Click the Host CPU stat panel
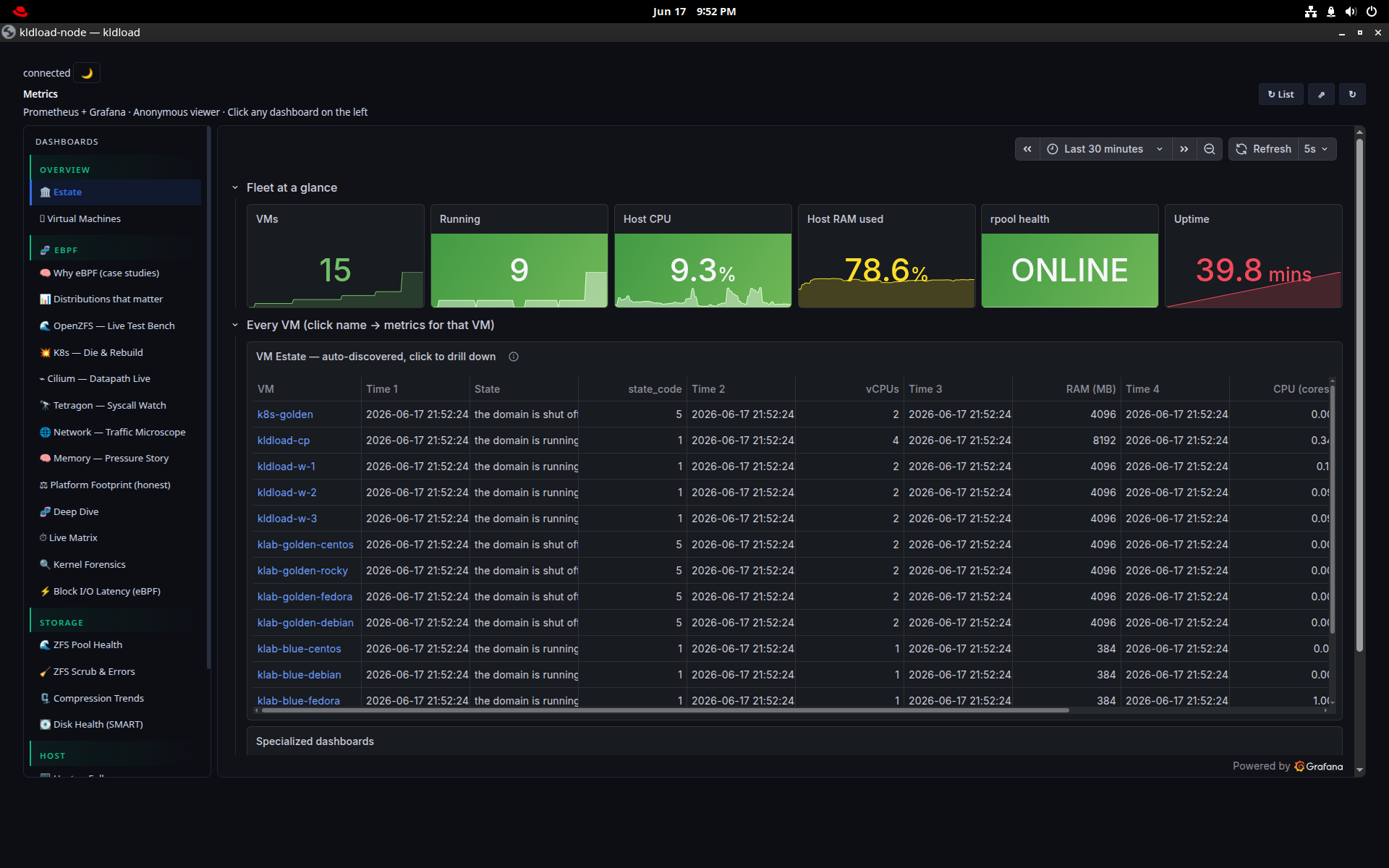The height and width of the screenshot is (868, 1389). click(703, 256)
